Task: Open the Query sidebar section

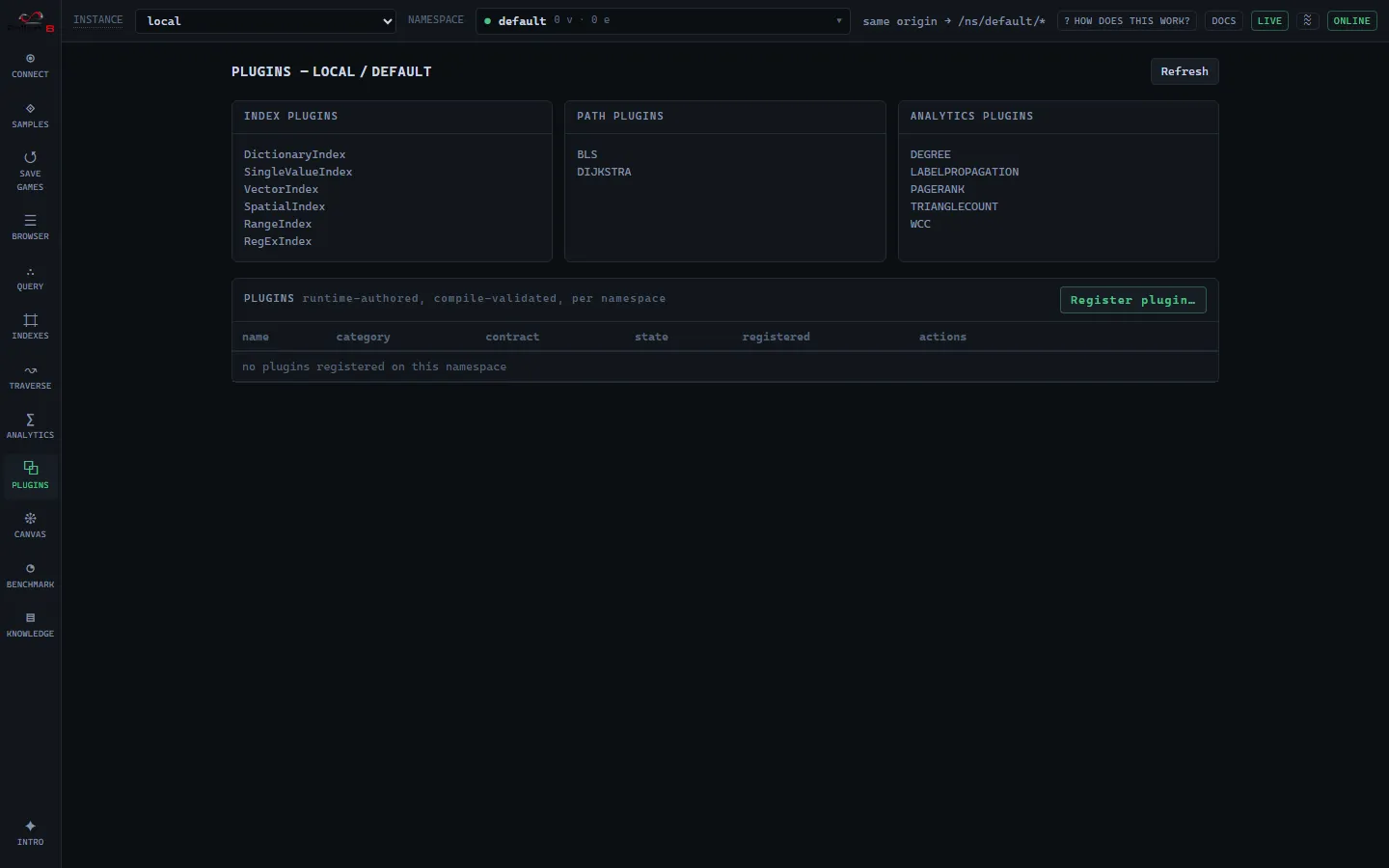Action: [x=30, y=278]
